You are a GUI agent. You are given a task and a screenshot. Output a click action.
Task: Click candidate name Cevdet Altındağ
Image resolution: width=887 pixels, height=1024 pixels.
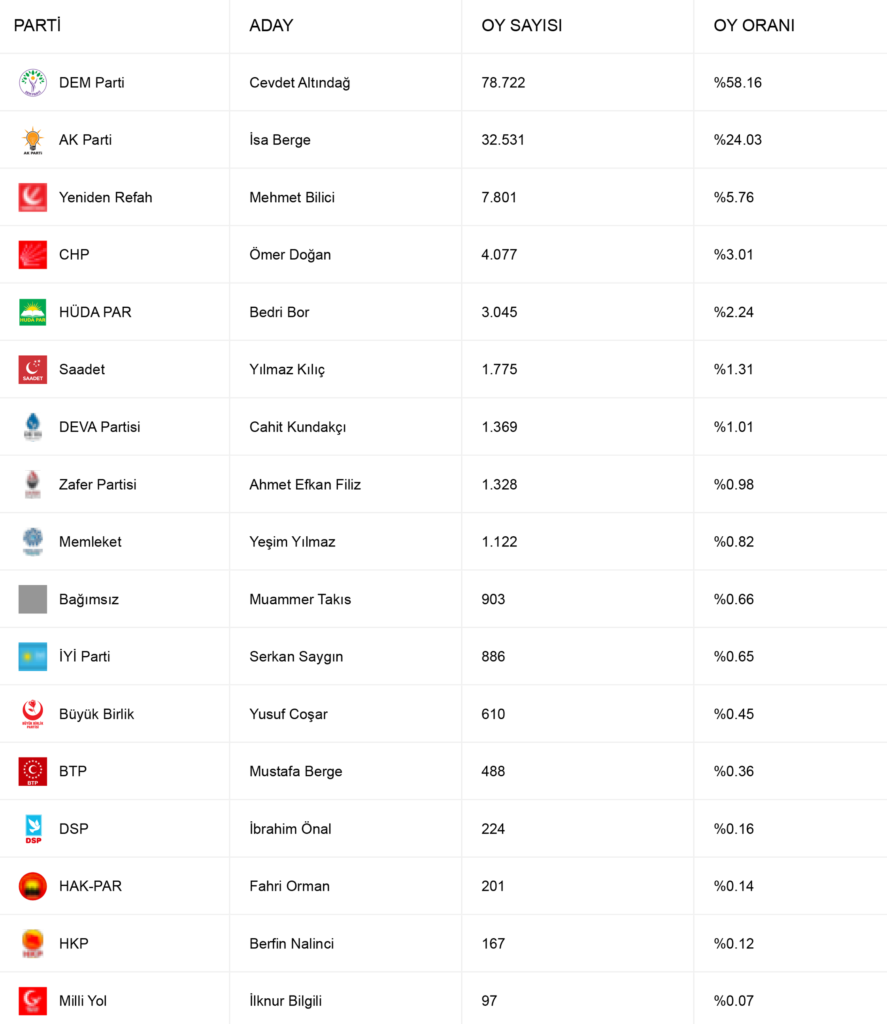coord(299,83)
